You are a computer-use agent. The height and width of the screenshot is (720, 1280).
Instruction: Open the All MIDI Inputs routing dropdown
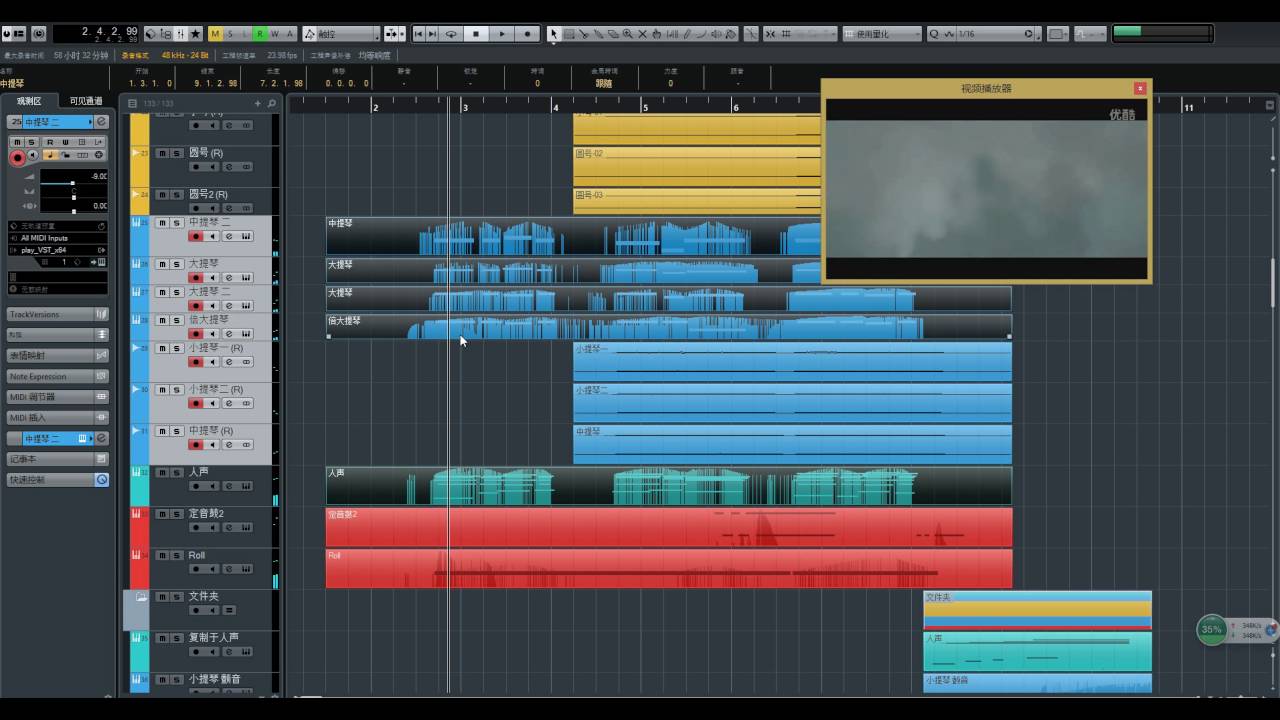pyautogui.click(x=58, y=238)
